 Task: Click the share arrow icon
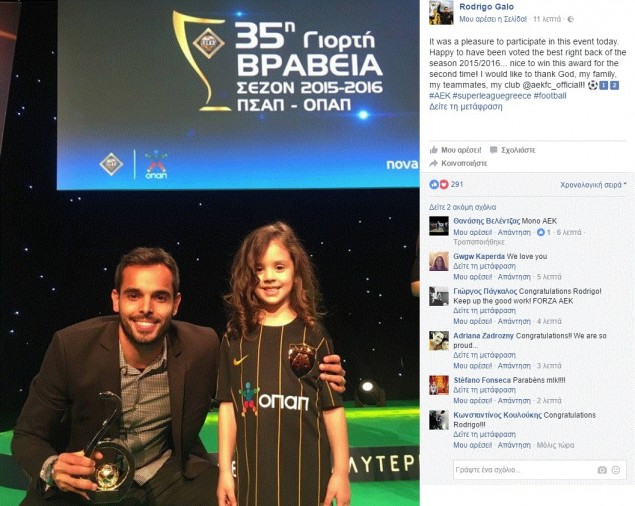tap(434, 163)
